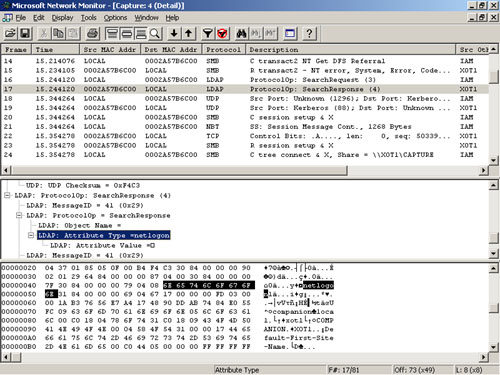Click hex row at offset 00000070
This screenshot has width=500, height=375.
pyautogui.click(x=168, y=312)
